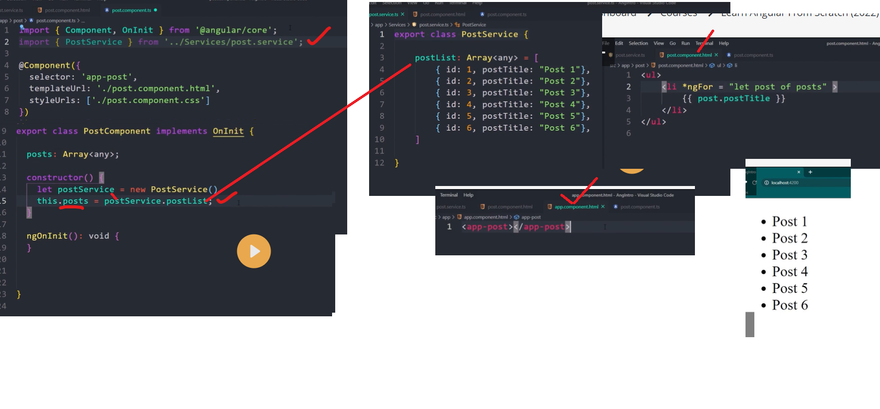This screenshot has height=409, width=880.
Task: Select the app.component.html tab in bottom editor
Action: coord(577,206)
